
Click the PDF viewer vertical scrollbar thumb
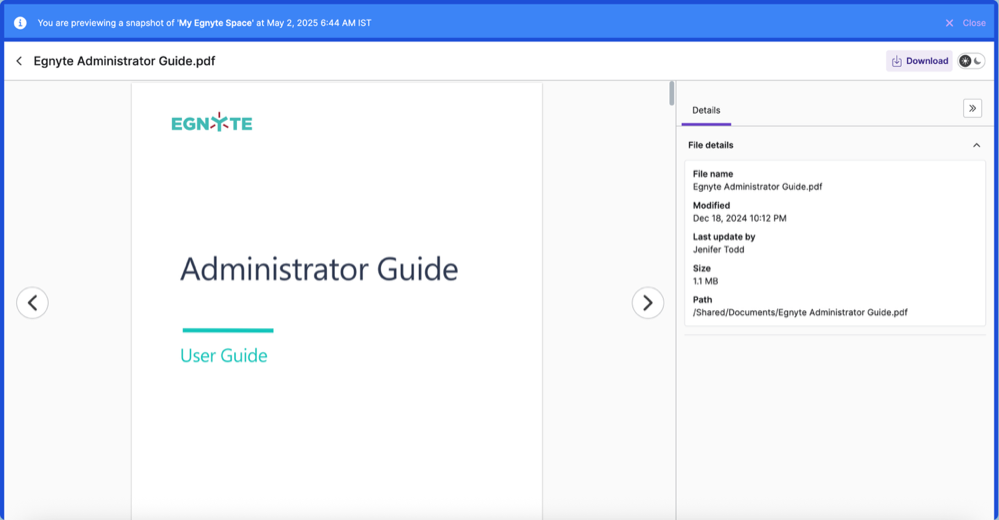click(x=672, y=94)
